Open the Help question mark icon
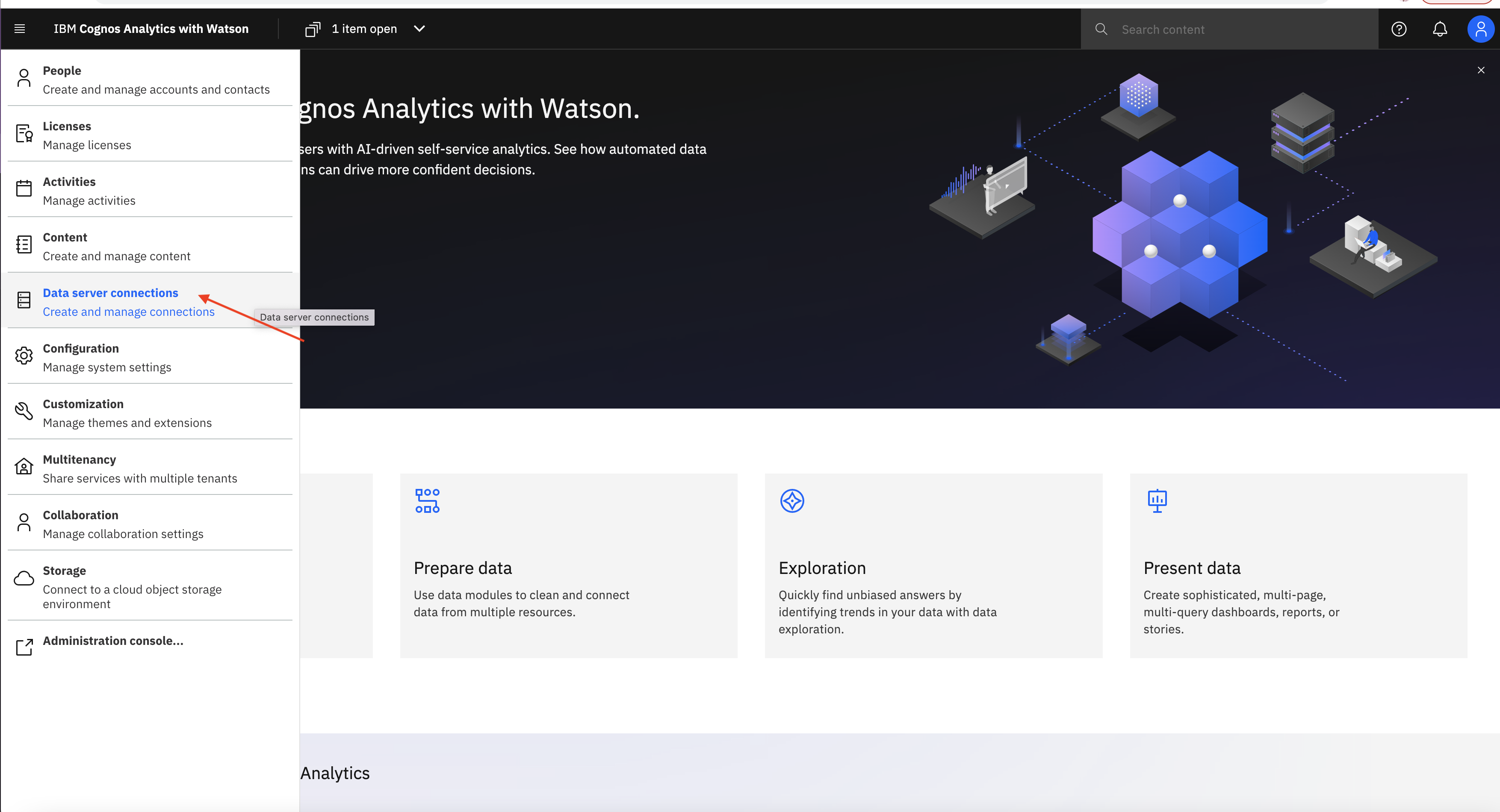This screenshot has width=1500, height=812. [1399, 29]
